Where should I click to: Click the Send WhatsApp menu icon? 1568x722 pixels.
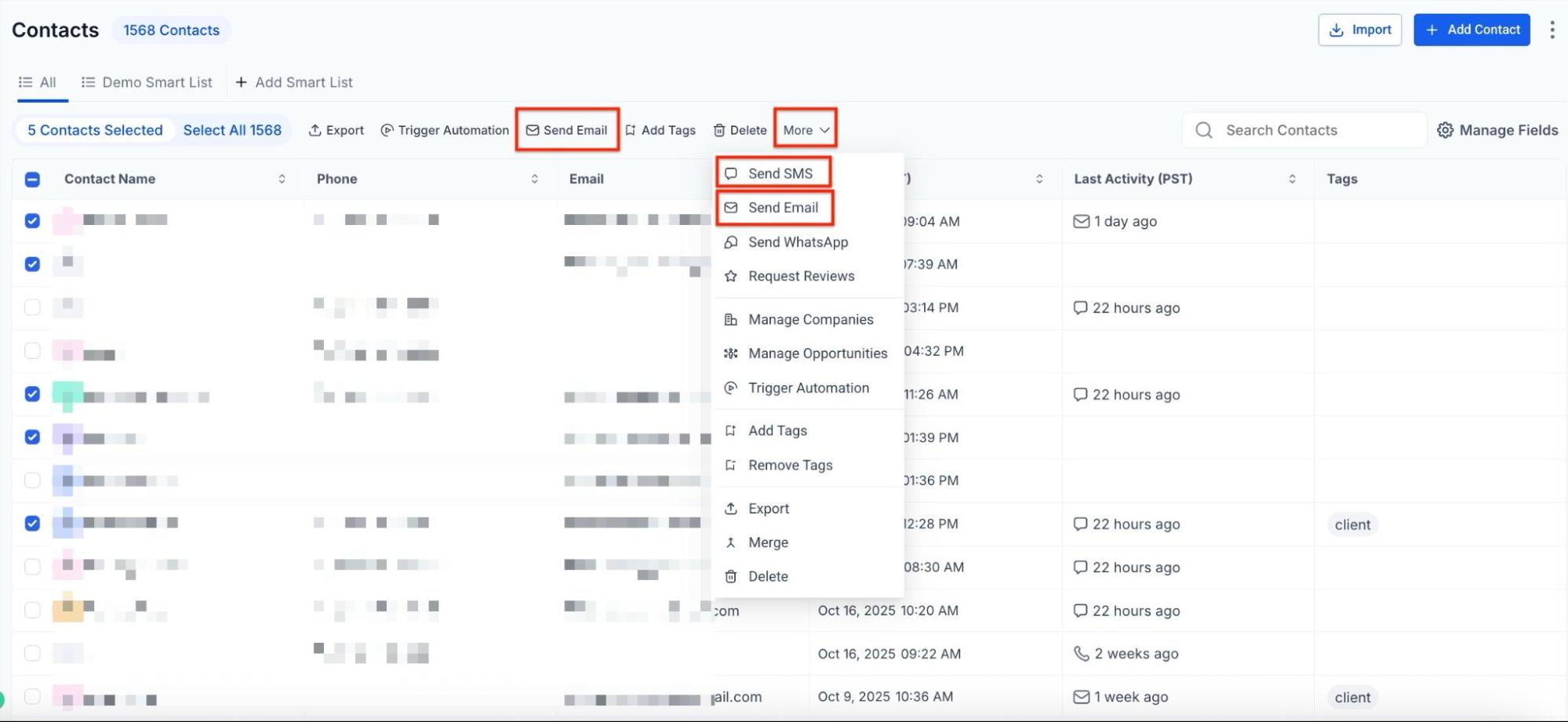tap(731, 242)
